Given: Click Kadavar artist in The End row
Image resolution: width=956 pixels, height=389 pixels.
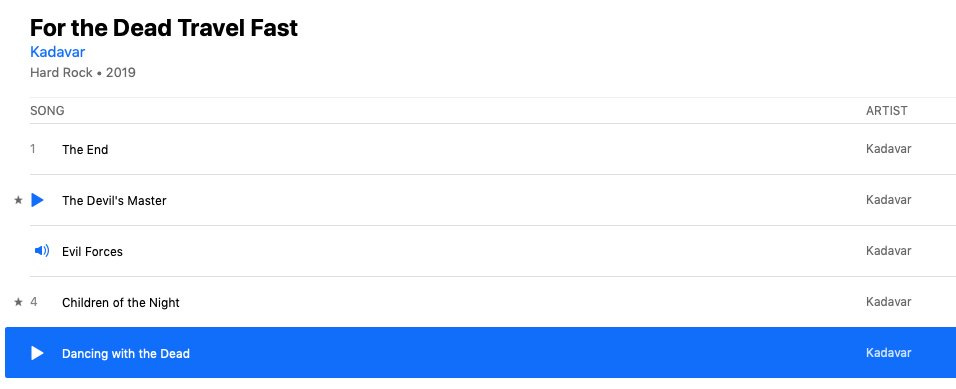Looking at the screenshot, I should tap(888, 149).
